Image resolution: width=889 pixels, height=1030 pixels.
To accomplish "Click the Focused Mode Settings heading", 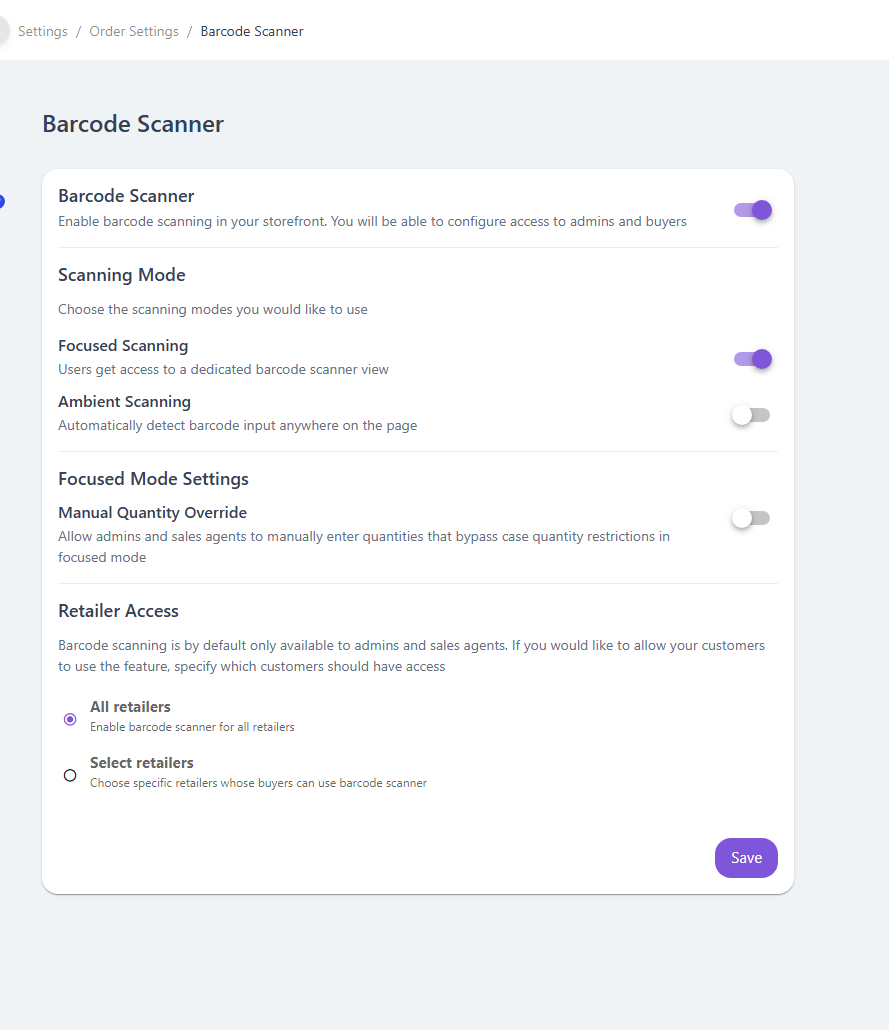I will (x=153, y=479).
